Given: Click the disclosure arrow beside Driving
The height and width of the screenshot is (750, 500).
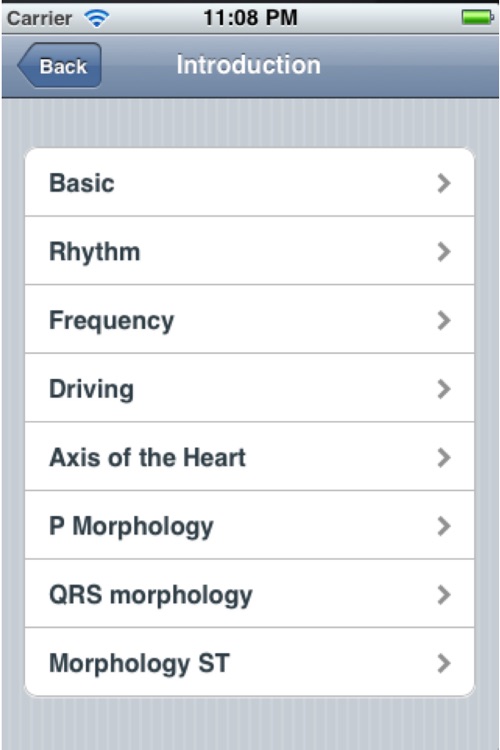Looking at the screenshot, I should 444,389.
